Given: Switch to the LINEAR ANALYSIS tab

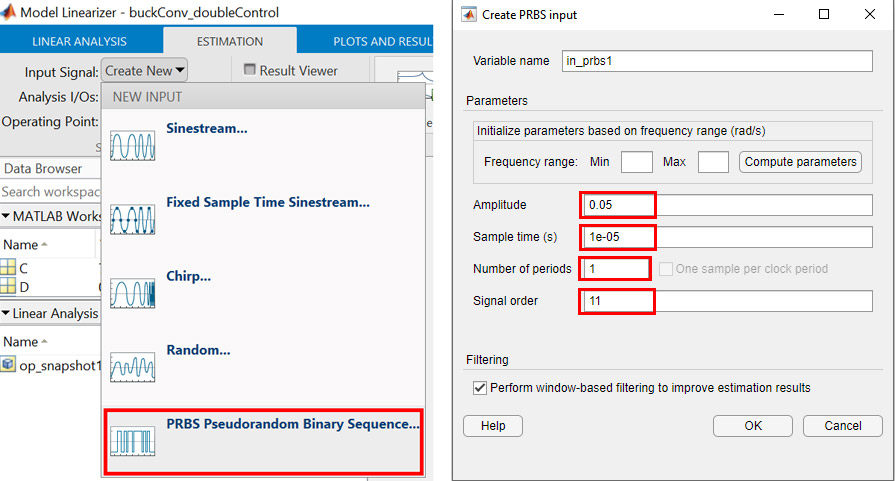Looking at the screenshot, I should (x=80, y=42).
